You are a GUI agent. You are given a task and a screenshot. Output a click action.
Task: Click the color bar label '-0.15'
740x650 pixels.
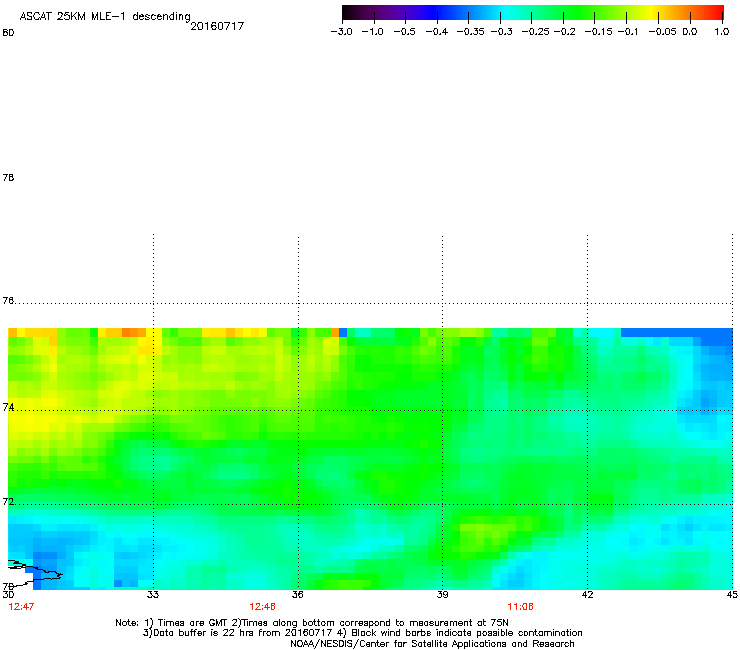[x=598, y=32]
